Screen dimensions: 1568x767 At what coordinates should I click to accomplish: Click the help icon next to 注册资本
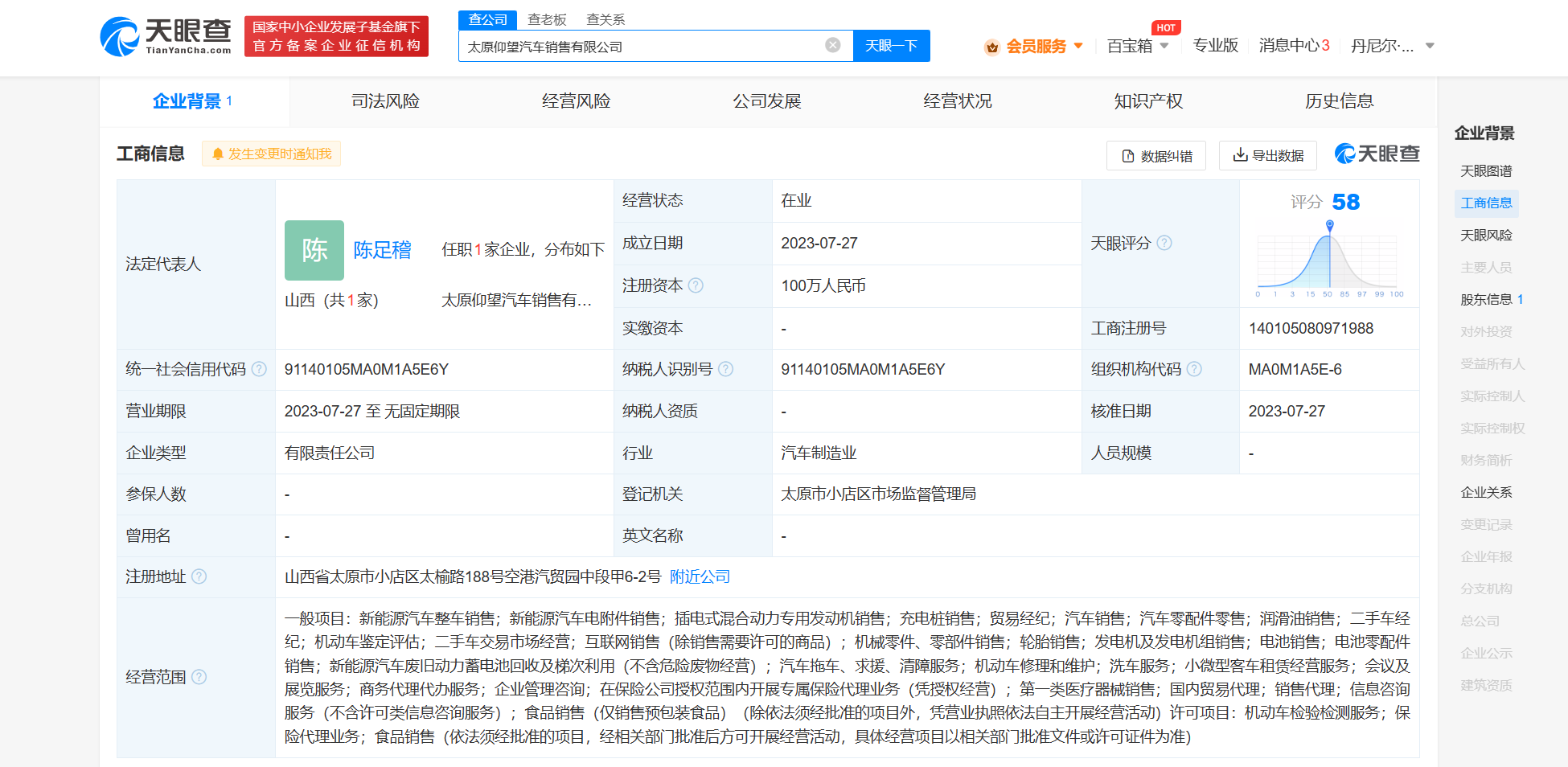click(696, 285)
